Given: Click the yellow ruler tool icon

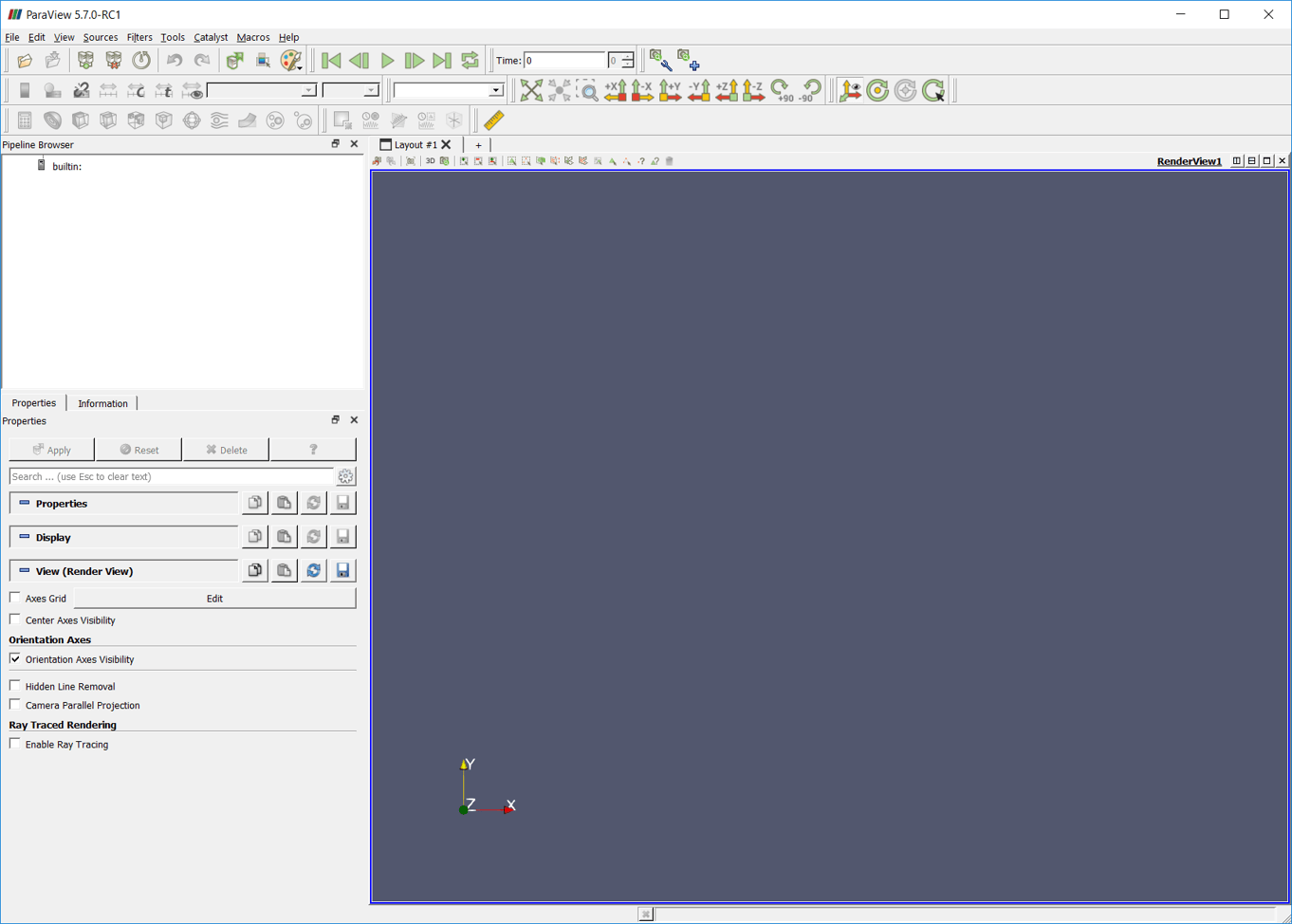Looking at the screenshot, I should click(494, 120).
